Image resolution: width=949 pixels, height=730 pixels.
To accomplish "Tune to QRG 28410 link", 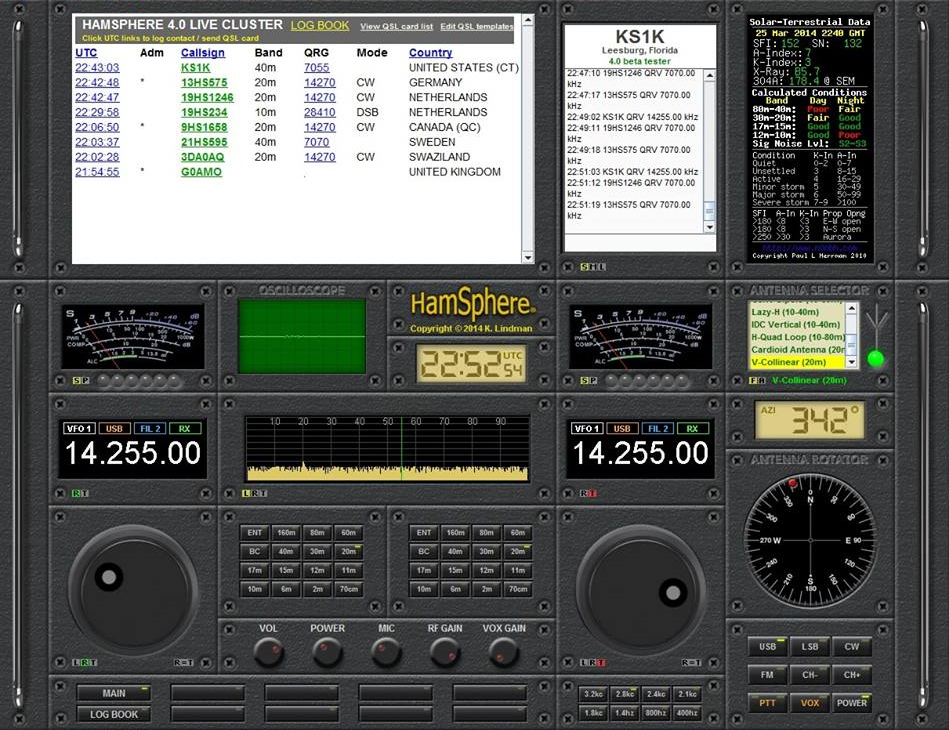I will coord(320,112).
